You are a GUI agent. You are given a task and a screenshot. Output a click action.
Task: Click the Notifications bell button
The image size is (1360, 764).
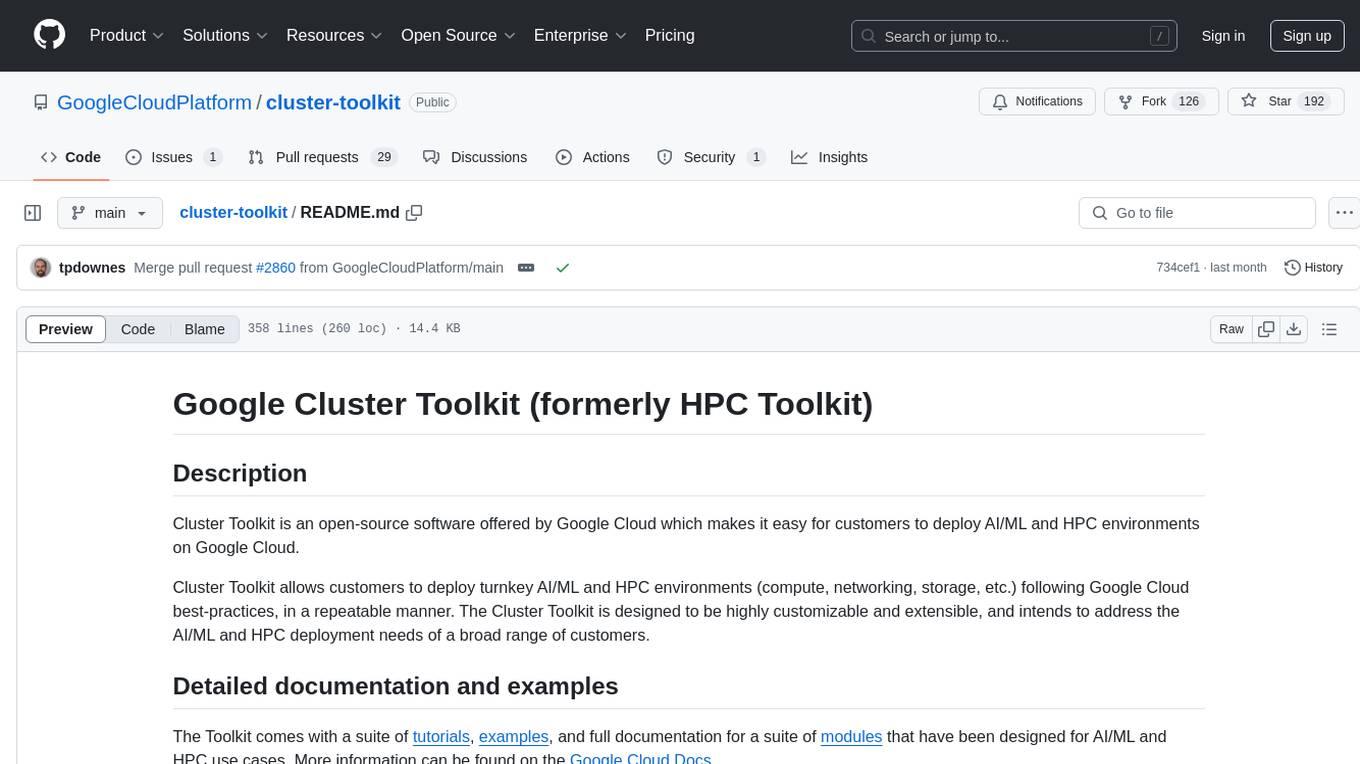tap(1038, 102)
